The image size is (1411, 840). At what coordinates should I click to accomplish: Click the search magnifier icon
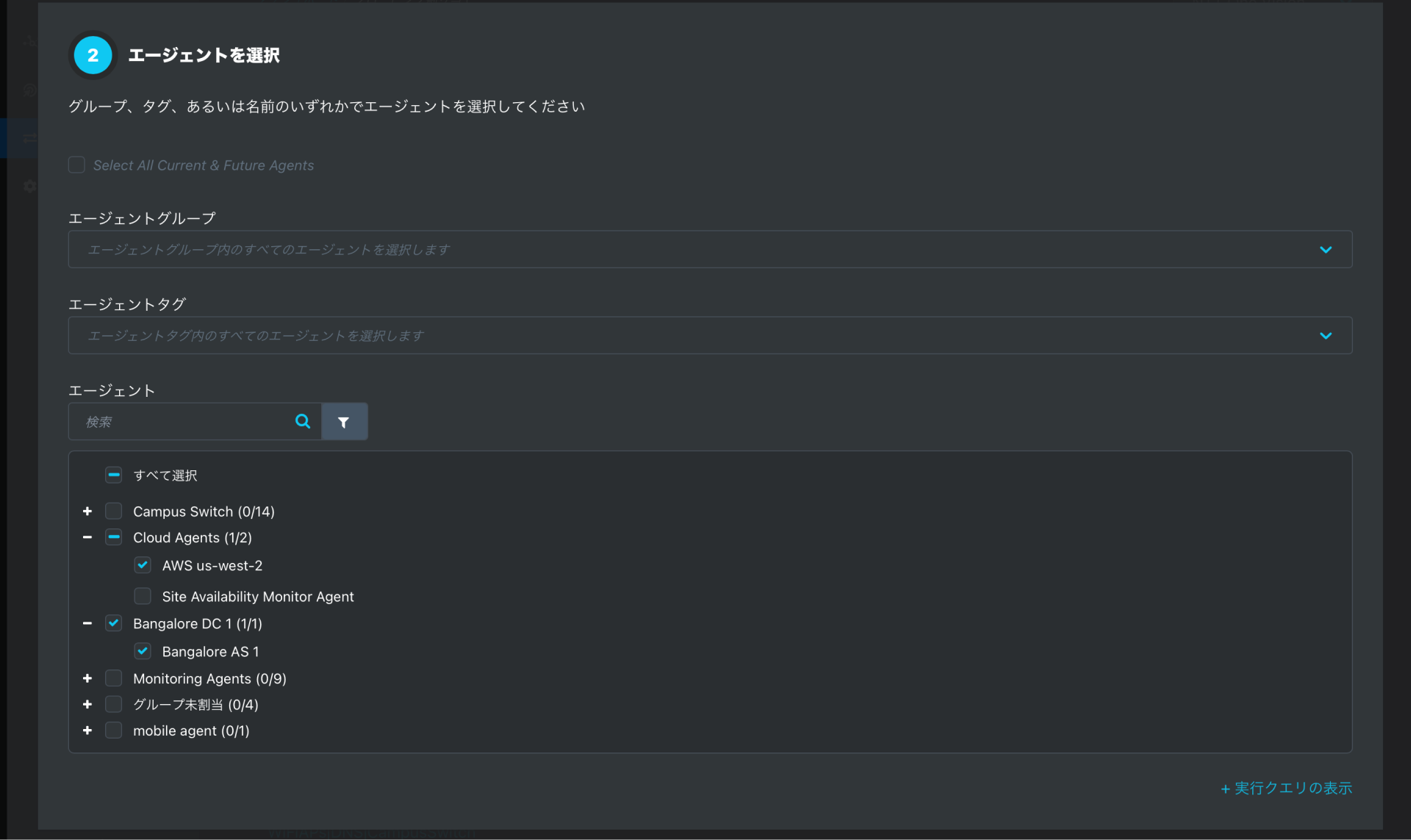302,421
